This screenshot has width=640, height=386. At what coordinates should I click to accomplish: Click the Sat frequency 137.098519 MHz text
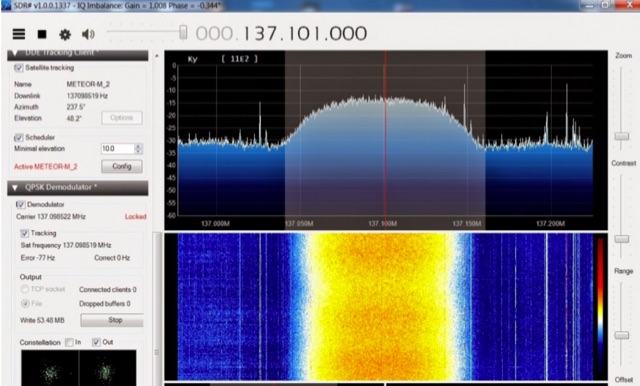click(66, 245)
